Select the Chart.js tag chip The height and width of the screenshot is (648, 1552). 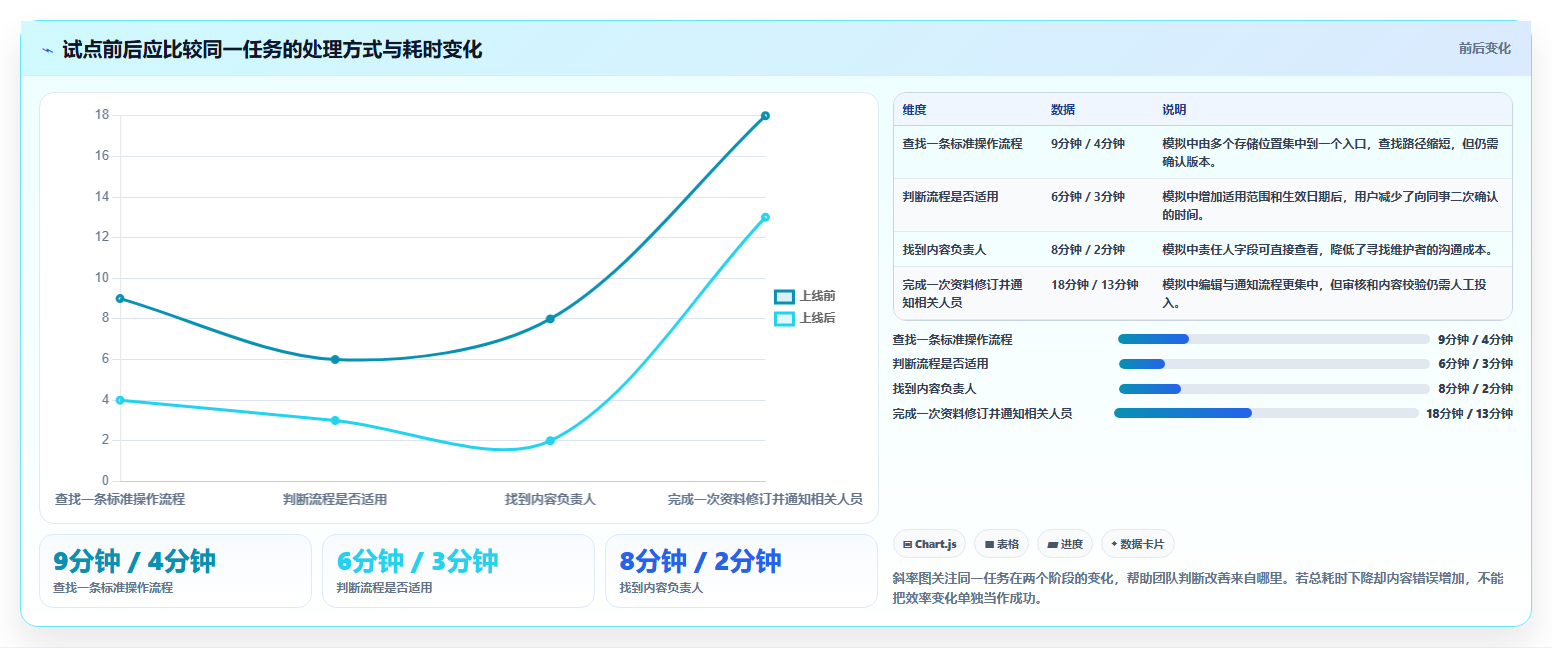[x=929, y=544]
